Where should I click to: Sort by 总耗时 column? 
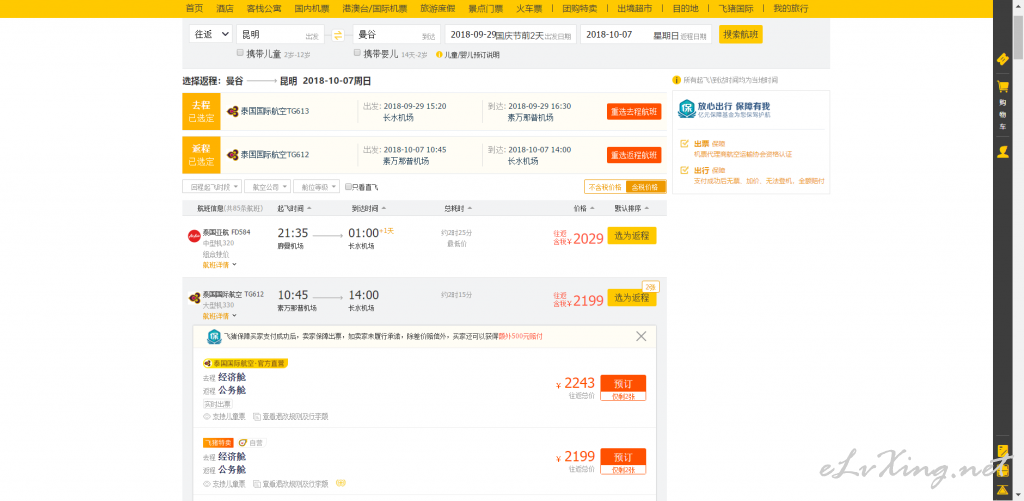[x=458, y=208]
